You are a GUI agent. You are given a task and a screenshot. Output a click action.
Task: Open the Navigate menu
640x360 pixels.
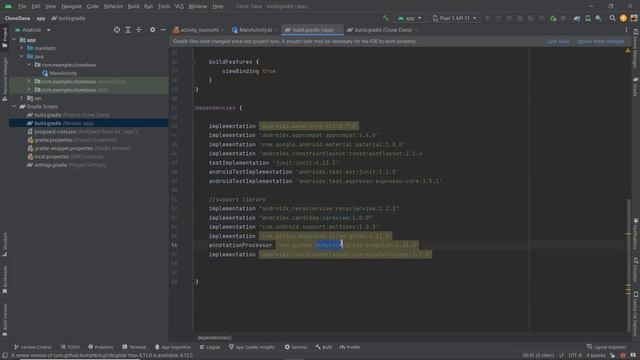(x=71, y=6)
